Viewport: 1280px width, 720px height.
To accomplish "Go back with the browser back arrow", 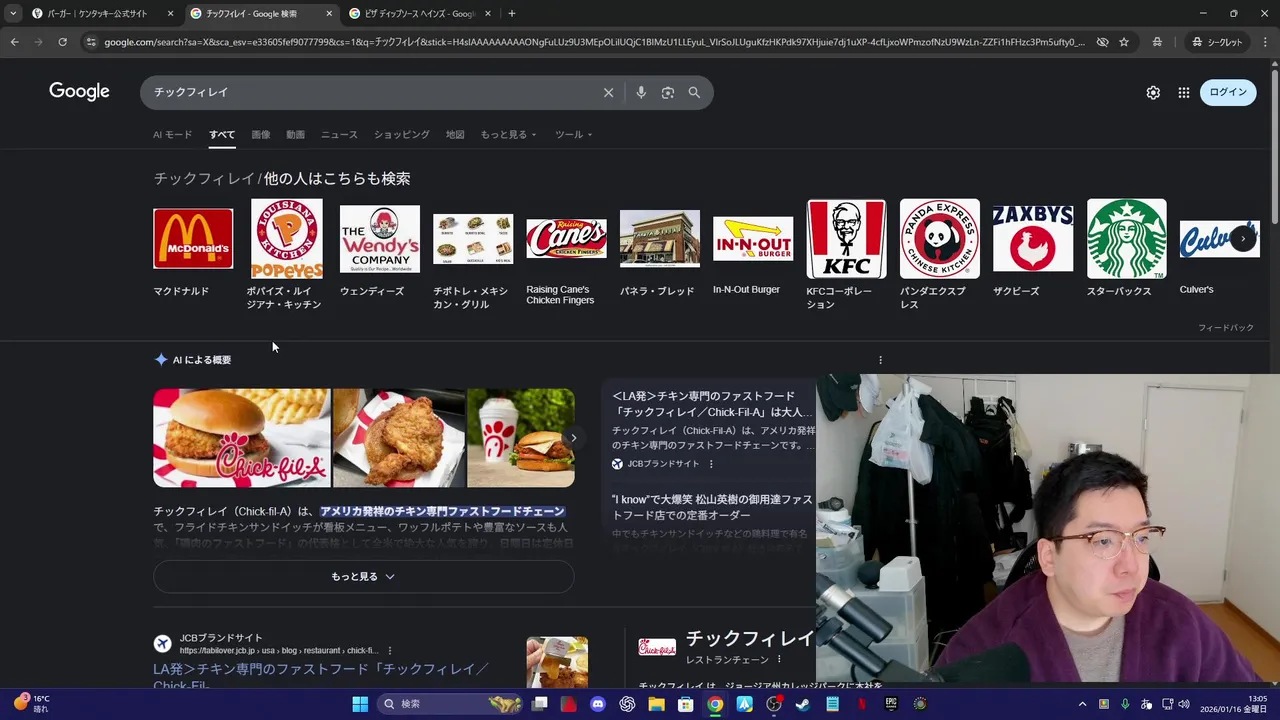I will coord(14,42).
